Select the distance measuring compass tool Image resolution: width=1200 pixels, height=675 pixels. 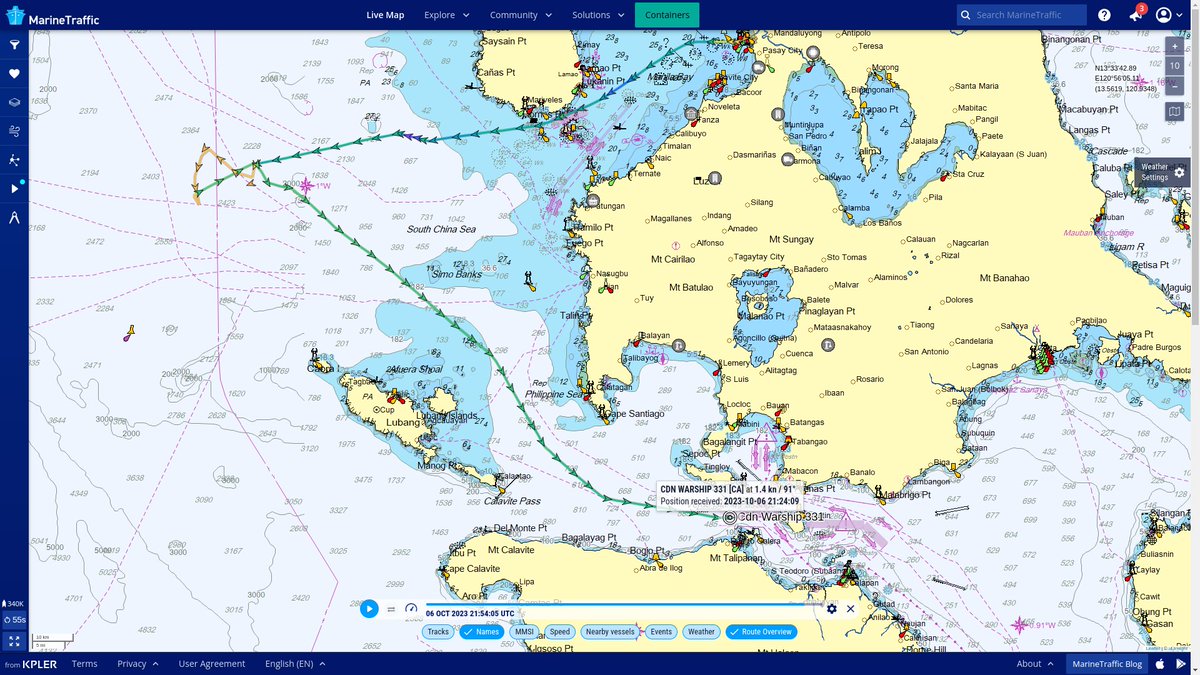(x=14, y=217)
